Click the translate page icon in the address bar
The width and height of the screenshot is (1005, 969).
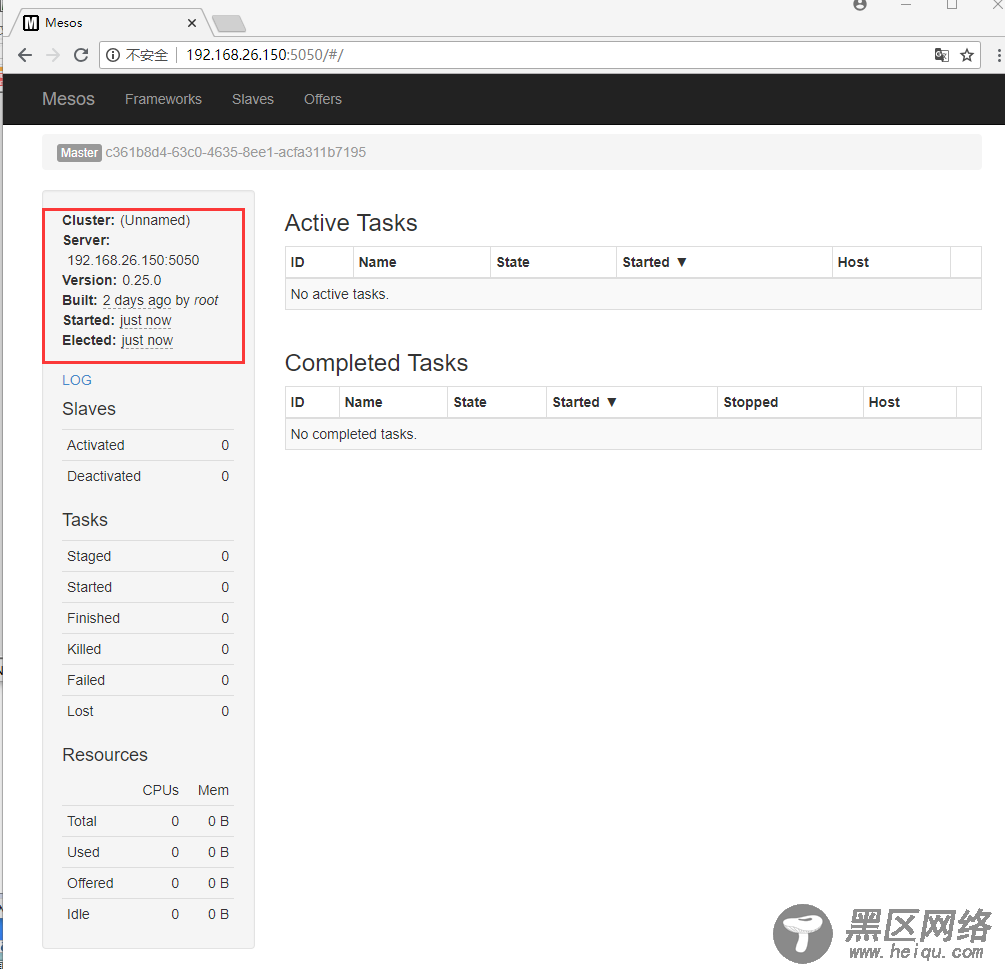click(941, 55)
